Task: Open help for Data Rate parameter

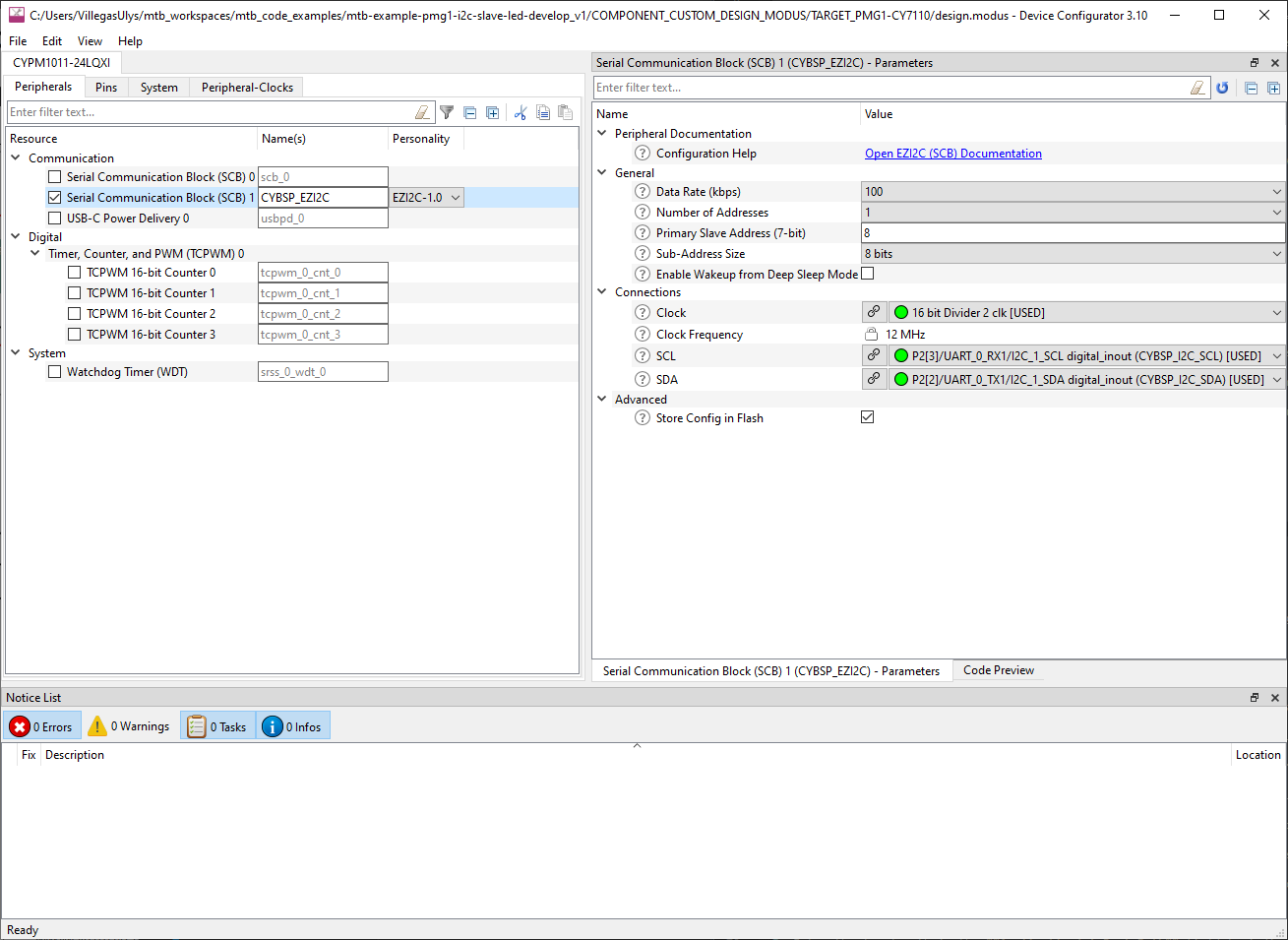Action: click(x=643, y=192)
